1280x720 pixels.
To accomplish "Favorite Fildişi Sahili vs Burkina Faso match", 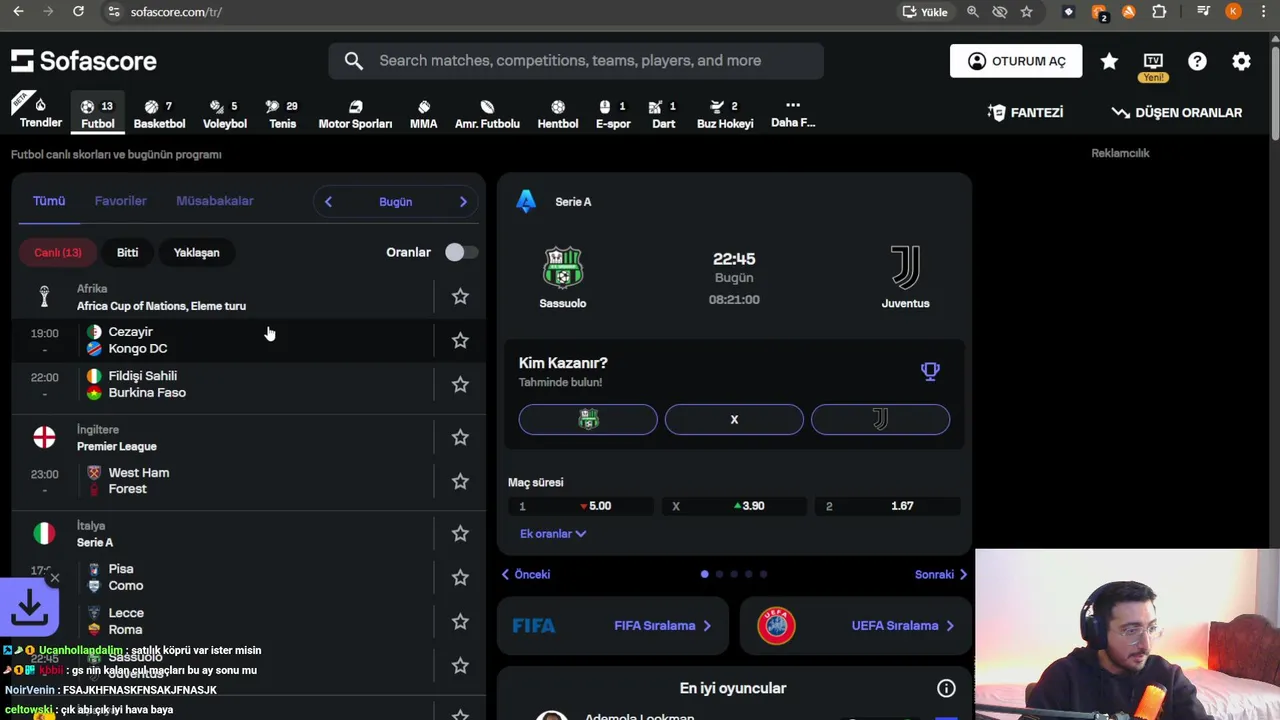I will pyautogui.click(x=460, y=385).
